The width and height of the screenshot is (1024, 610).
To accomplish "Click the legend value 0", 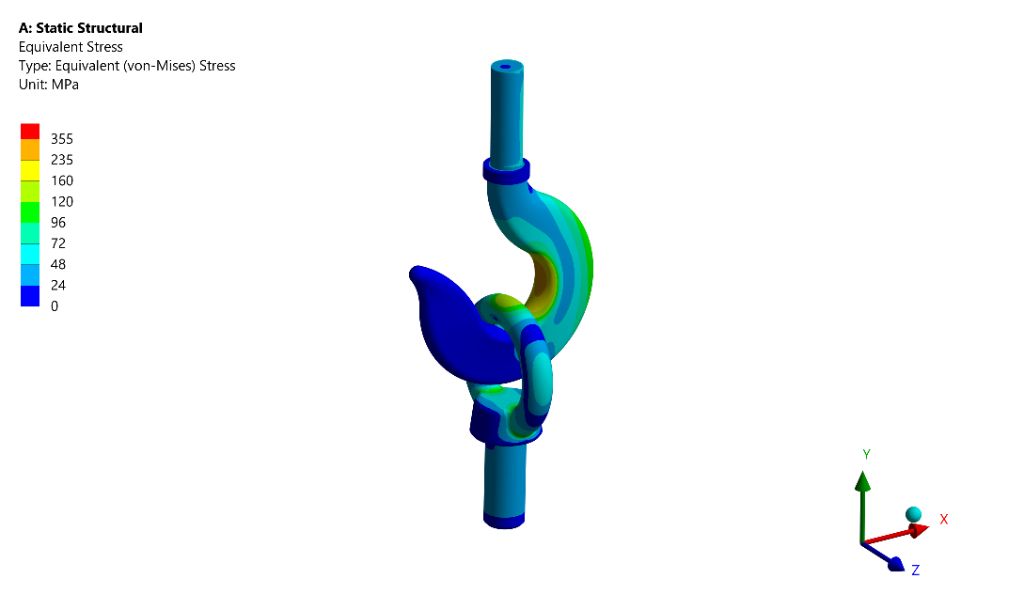I will coord(55,306).
